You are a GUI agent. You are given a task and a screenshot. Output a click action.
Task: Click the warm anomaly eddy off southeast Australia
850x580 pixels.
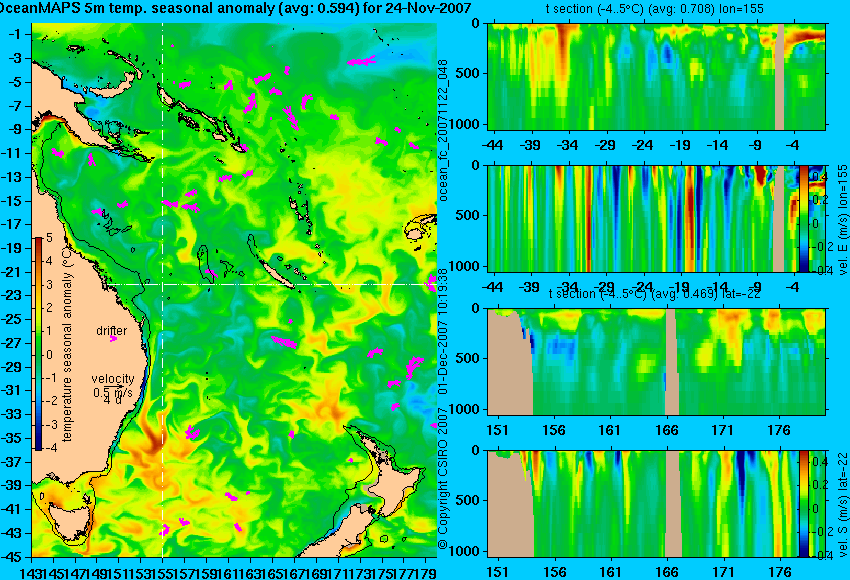pos(153,441)
